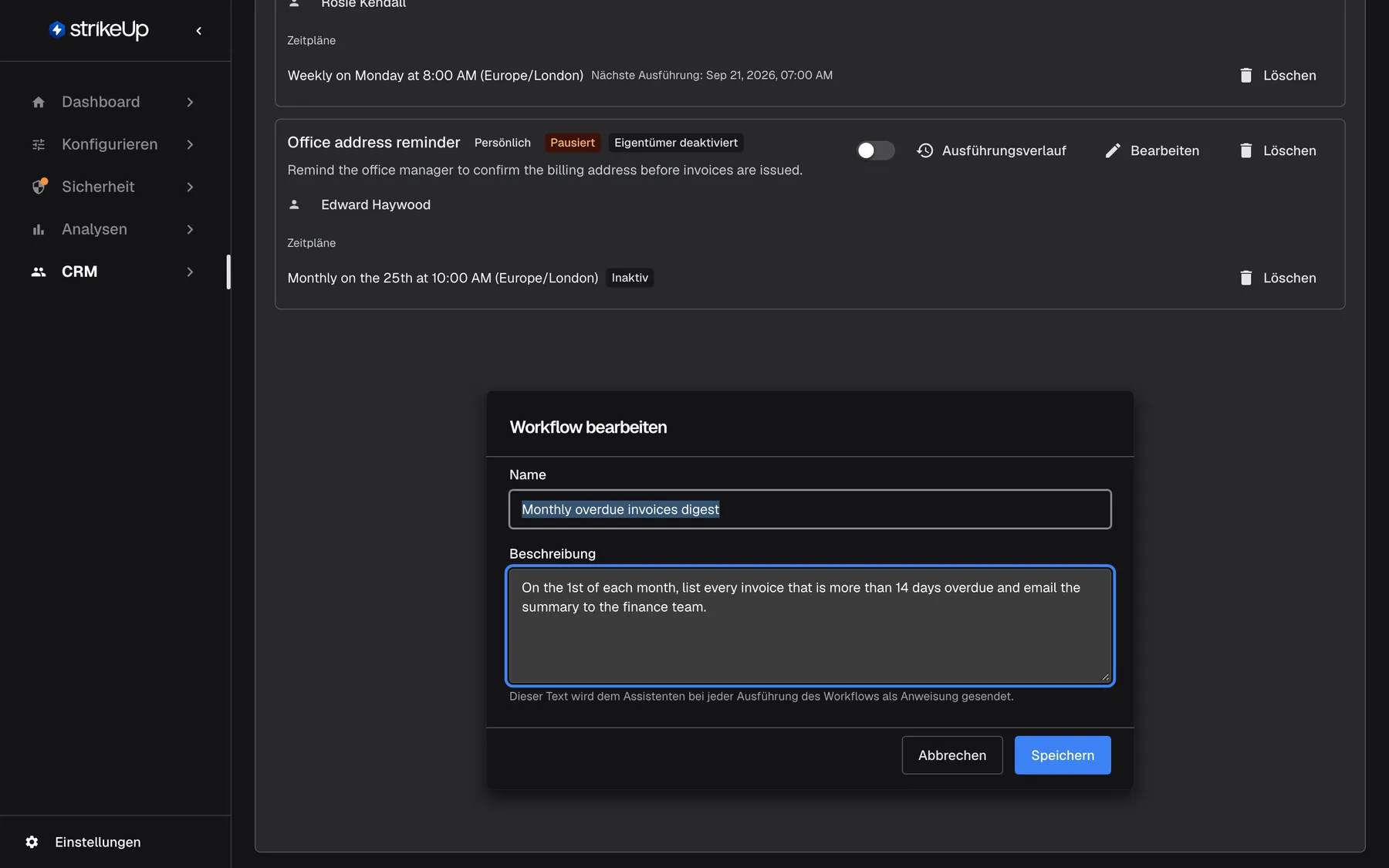Open the Konfigurieren menu item

(113, 144)
